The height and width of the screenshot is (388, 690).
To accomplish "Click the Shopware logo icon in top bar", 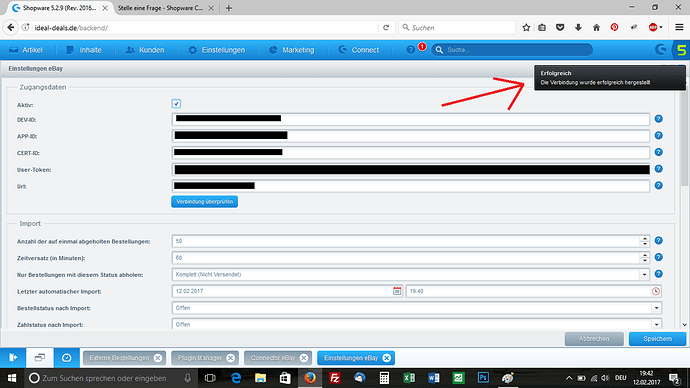I will [661, 50].
